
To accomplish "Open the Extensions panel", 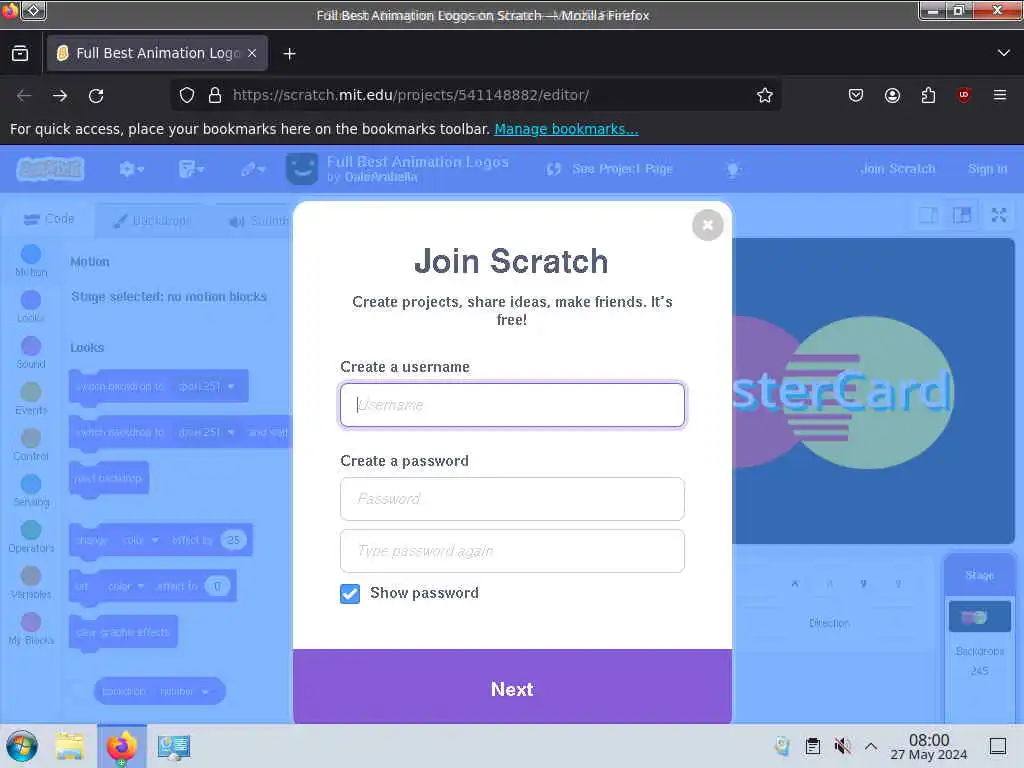I will 928,95.
